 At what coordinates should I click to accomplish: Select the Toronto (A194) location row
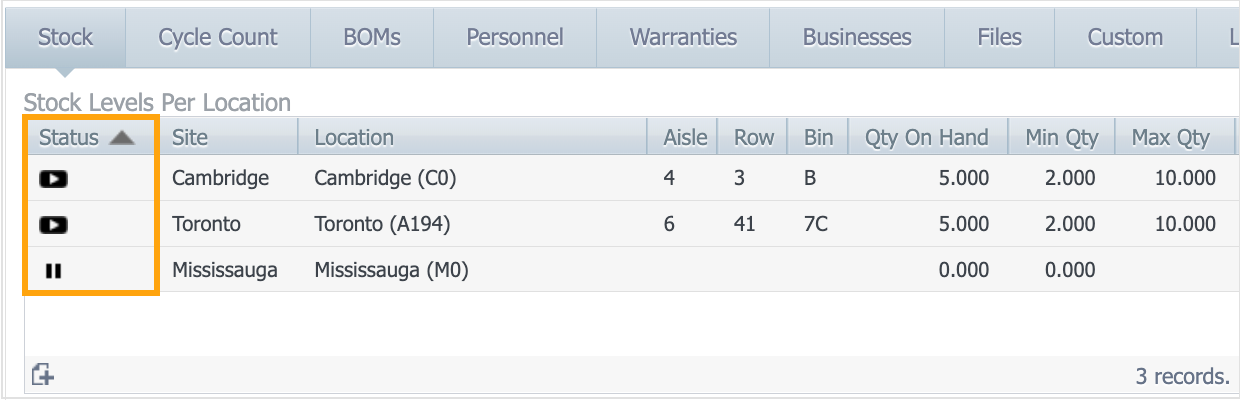tap(382, 225)
